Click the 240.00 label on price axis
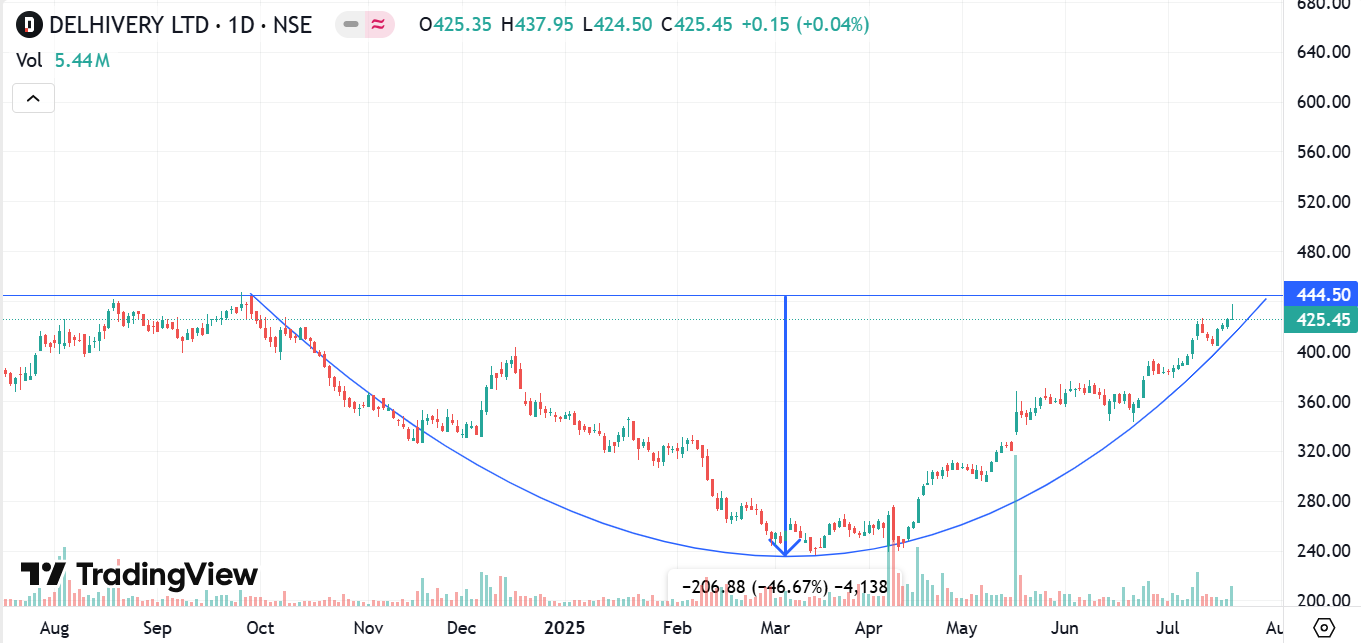The image size is (1361, 643). point(1323,551)
